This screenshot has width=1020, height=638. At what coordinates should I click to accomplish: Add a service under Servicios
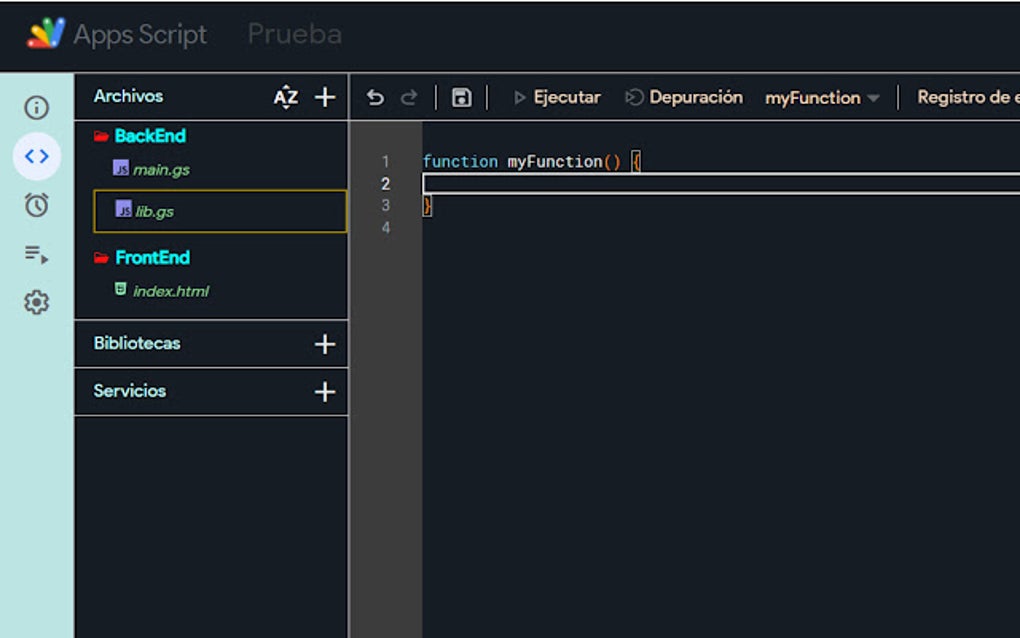pyautogui.click(x=324, y=391)
